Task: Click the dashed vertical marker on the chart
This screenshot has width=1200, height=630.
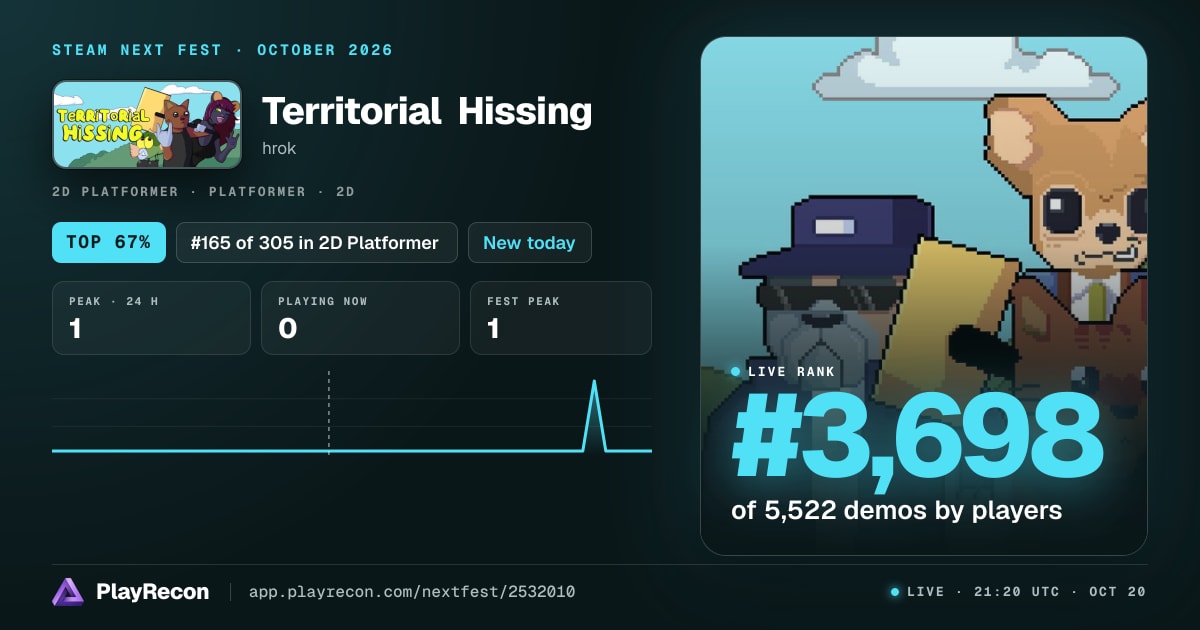Action: tap(328, 412)
